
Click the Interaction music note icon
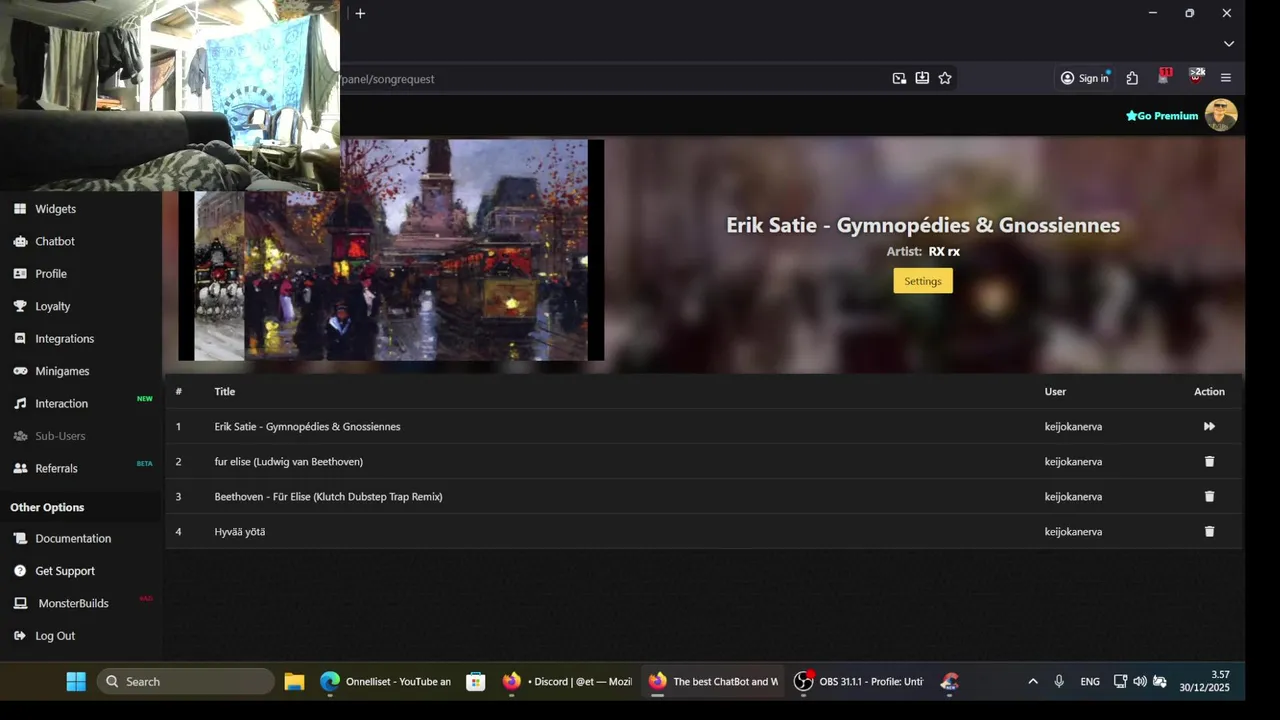(20, 404)
